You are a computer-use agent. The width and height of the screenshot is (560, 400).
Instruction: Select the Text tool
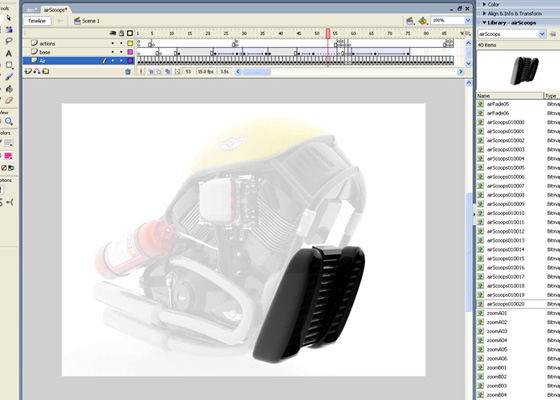(x=9, y=54)
